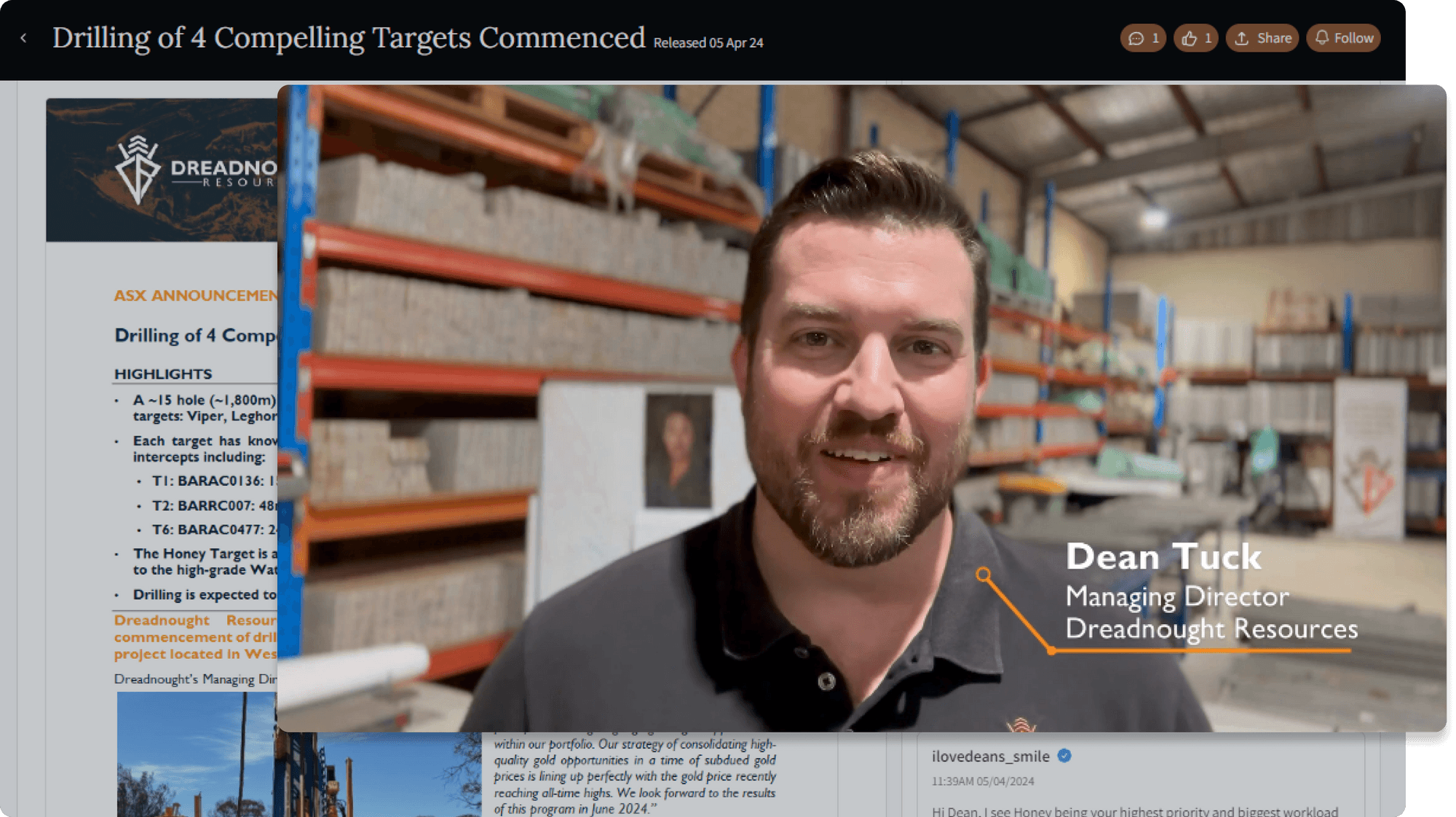Click the drilling rig photo thumbnail
This screenshot has height=817, width=1456.
tap(298, 755)
